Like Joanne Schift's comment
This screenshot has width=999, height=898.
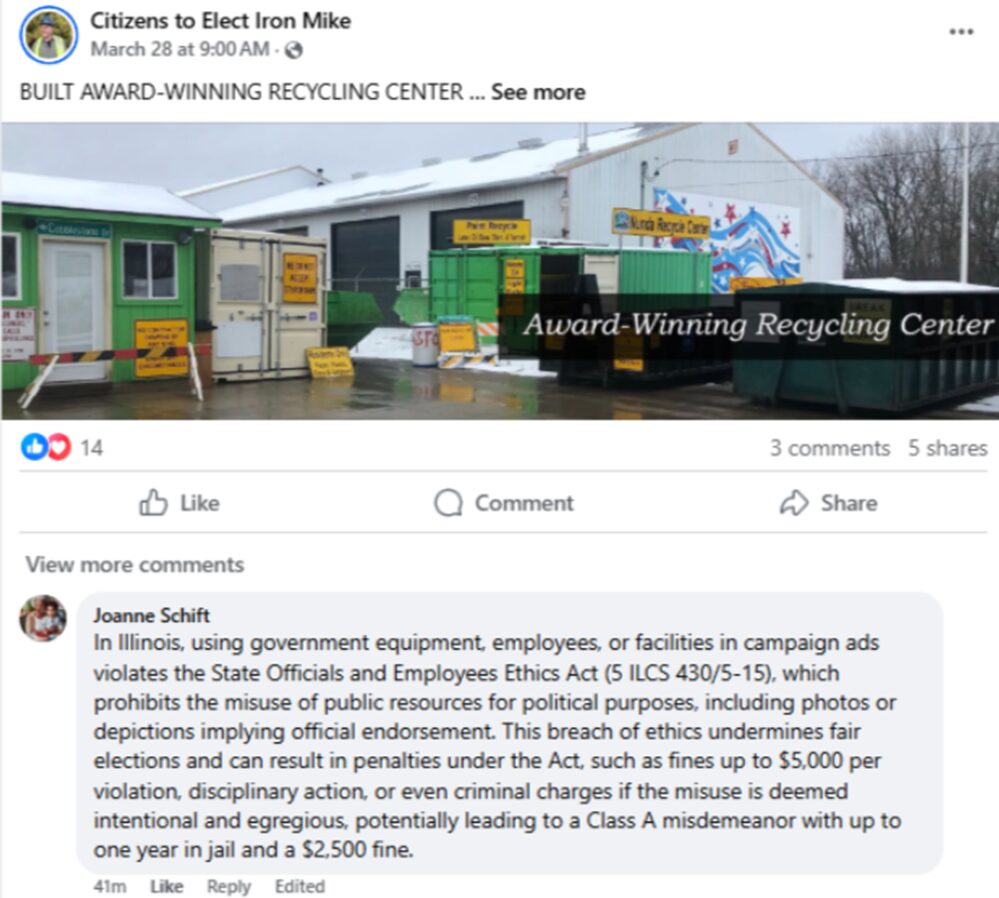166,886
